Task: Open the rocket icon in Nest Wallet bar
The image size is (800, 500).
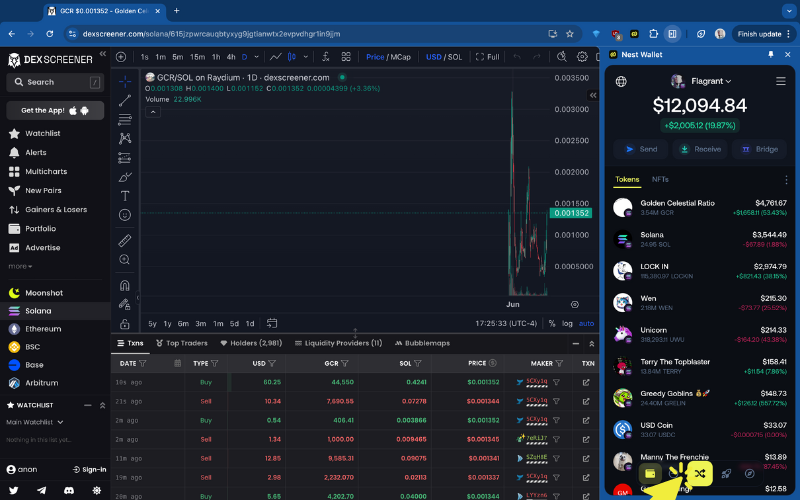Action: click(726, 473)
